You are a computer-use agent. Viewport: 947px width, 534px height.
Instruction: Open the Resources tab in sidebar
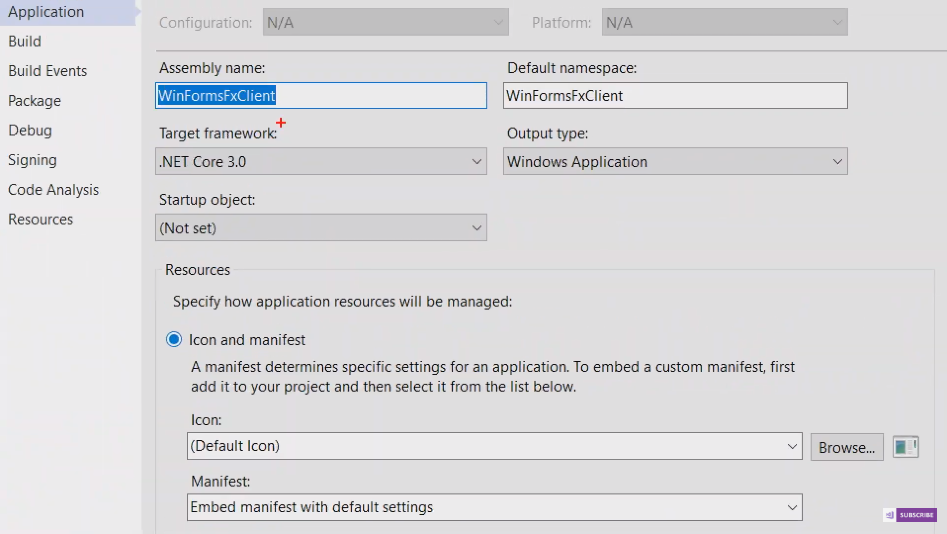pos(40,219)
